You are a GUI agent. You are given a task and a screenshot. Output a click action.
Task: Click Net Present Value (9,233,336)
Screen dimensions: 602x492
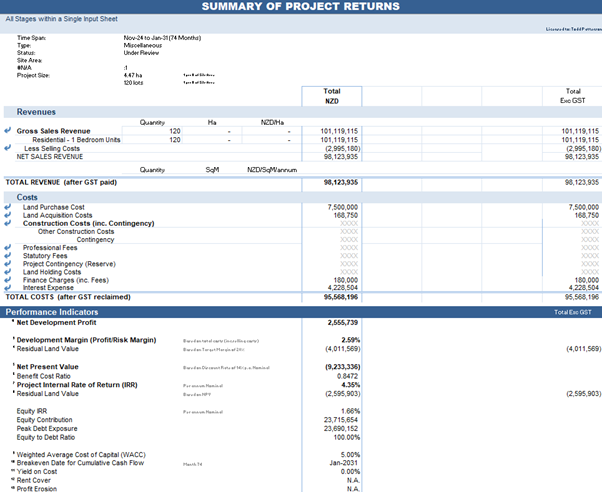point(343,367)
